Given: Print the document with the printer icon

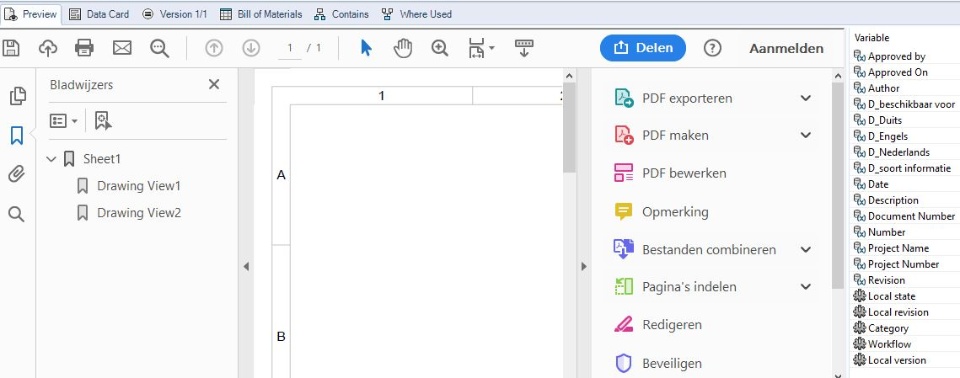Looking at the screenshot, I should [84, 48].
